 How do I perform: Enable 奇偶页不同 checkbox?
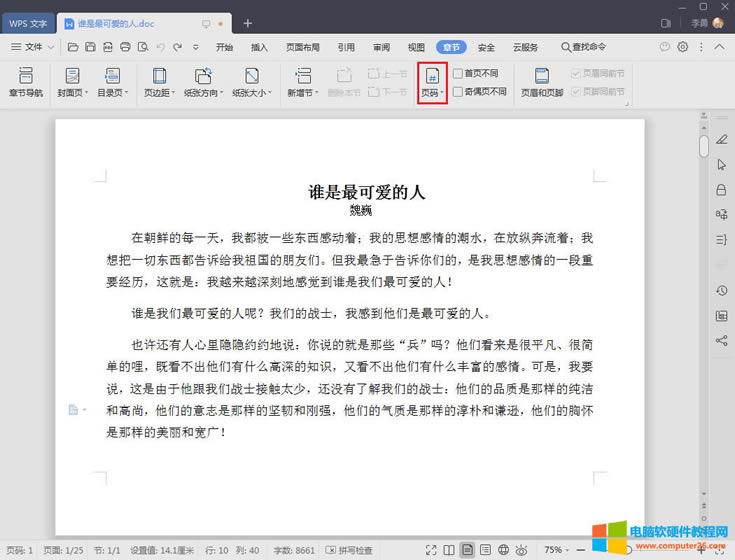(x=458, y=91)
